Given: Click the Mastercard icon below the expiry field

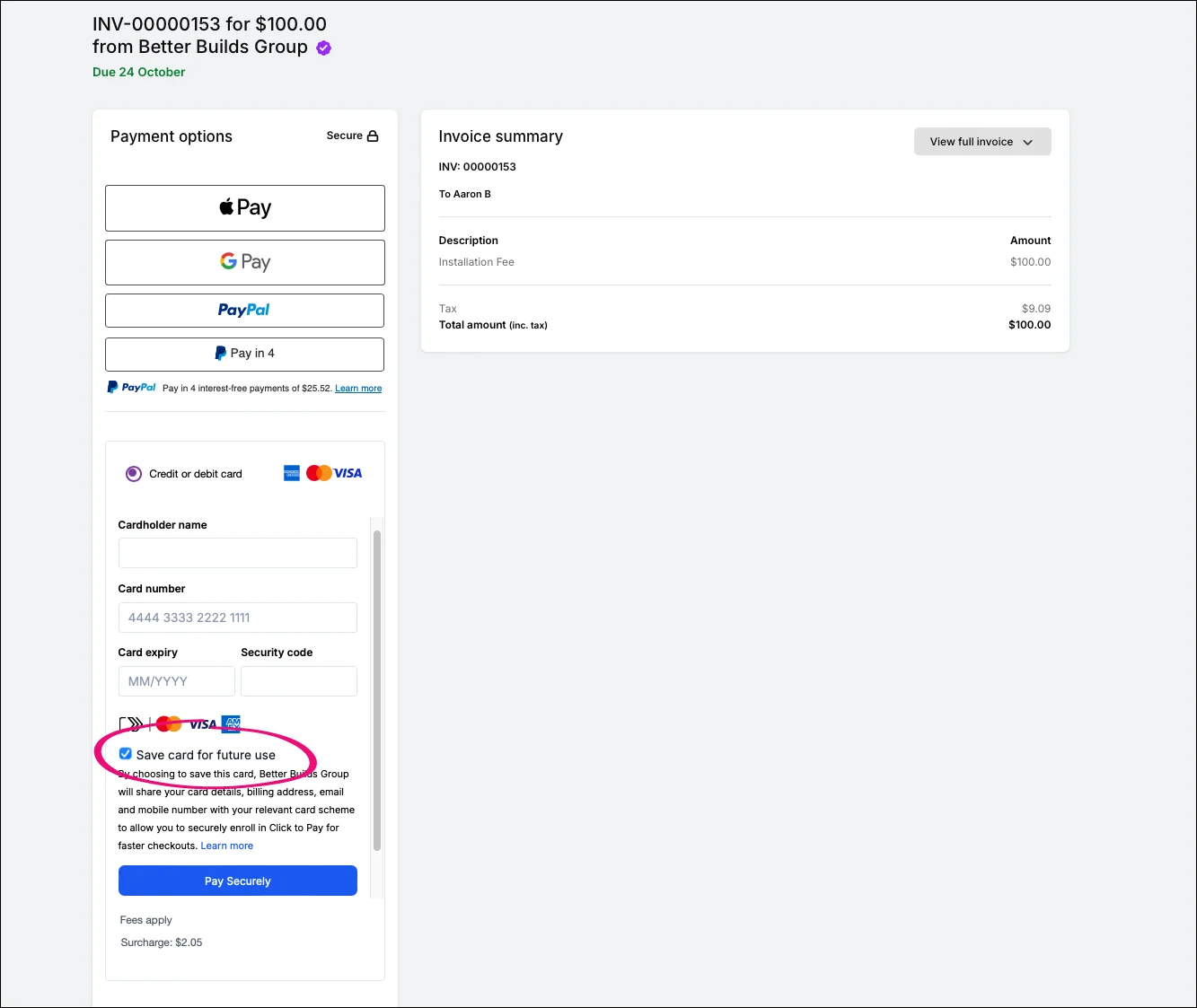Looking at the screenshot, I should (x=169, y=723).
